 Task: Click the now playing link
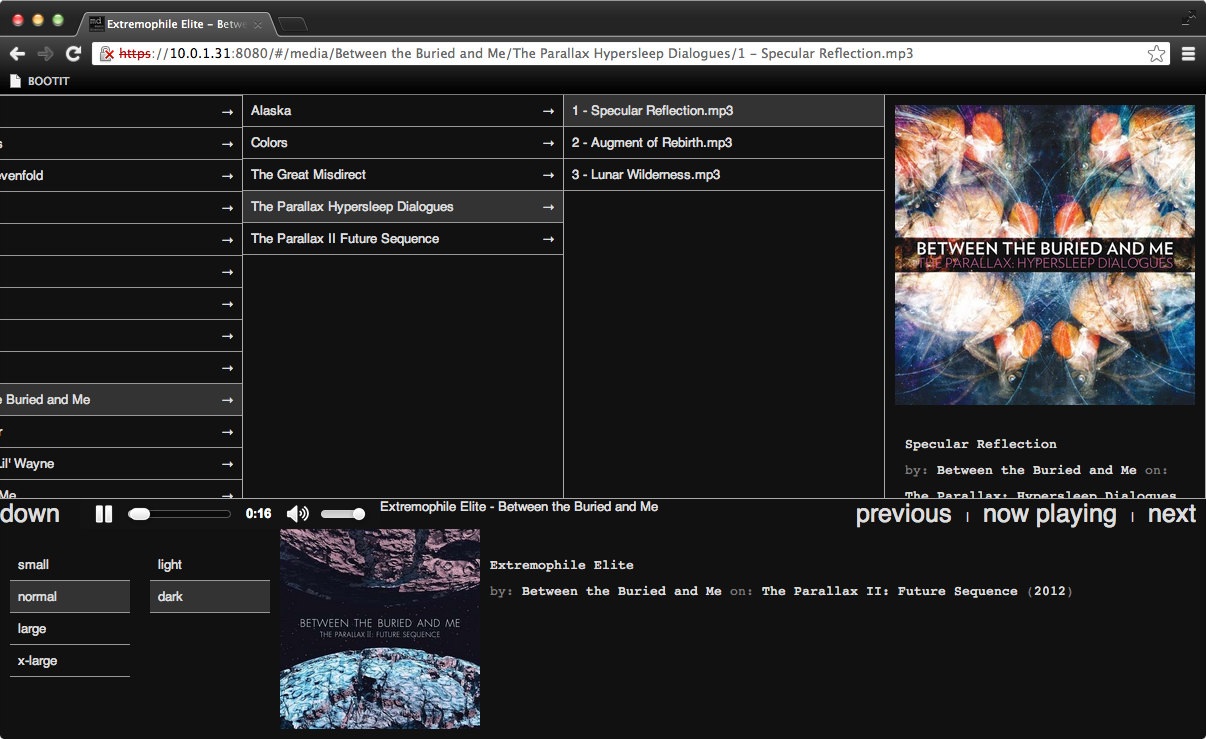pos(1049,514)
